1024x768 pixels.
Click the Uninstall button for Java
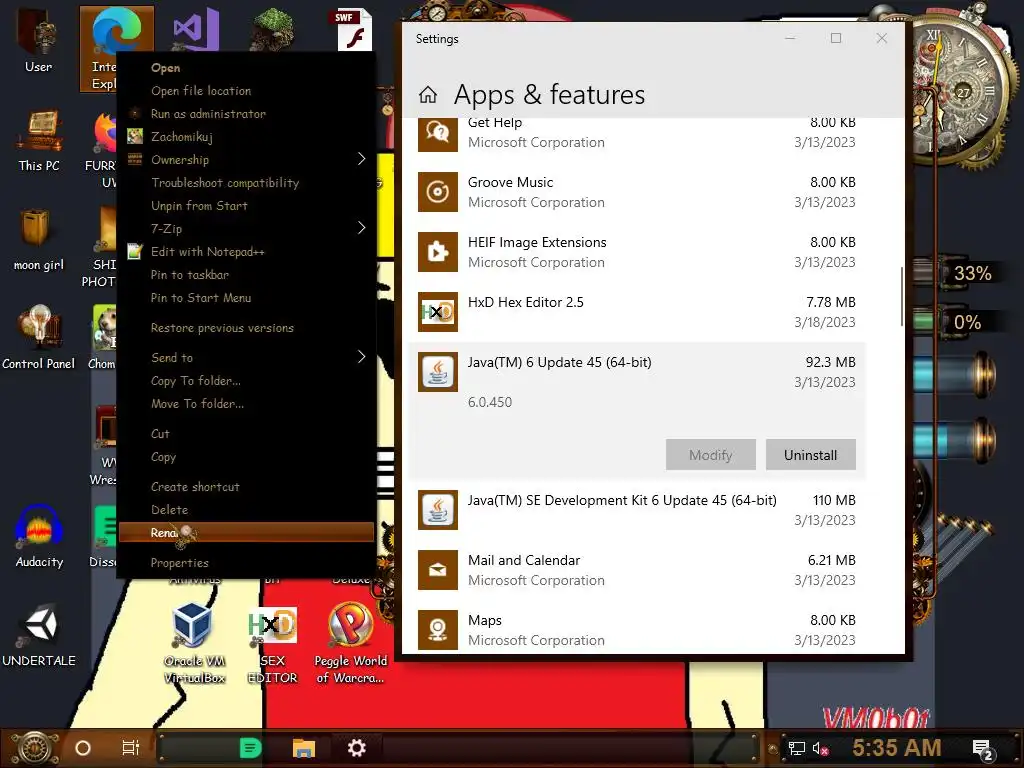810,455
